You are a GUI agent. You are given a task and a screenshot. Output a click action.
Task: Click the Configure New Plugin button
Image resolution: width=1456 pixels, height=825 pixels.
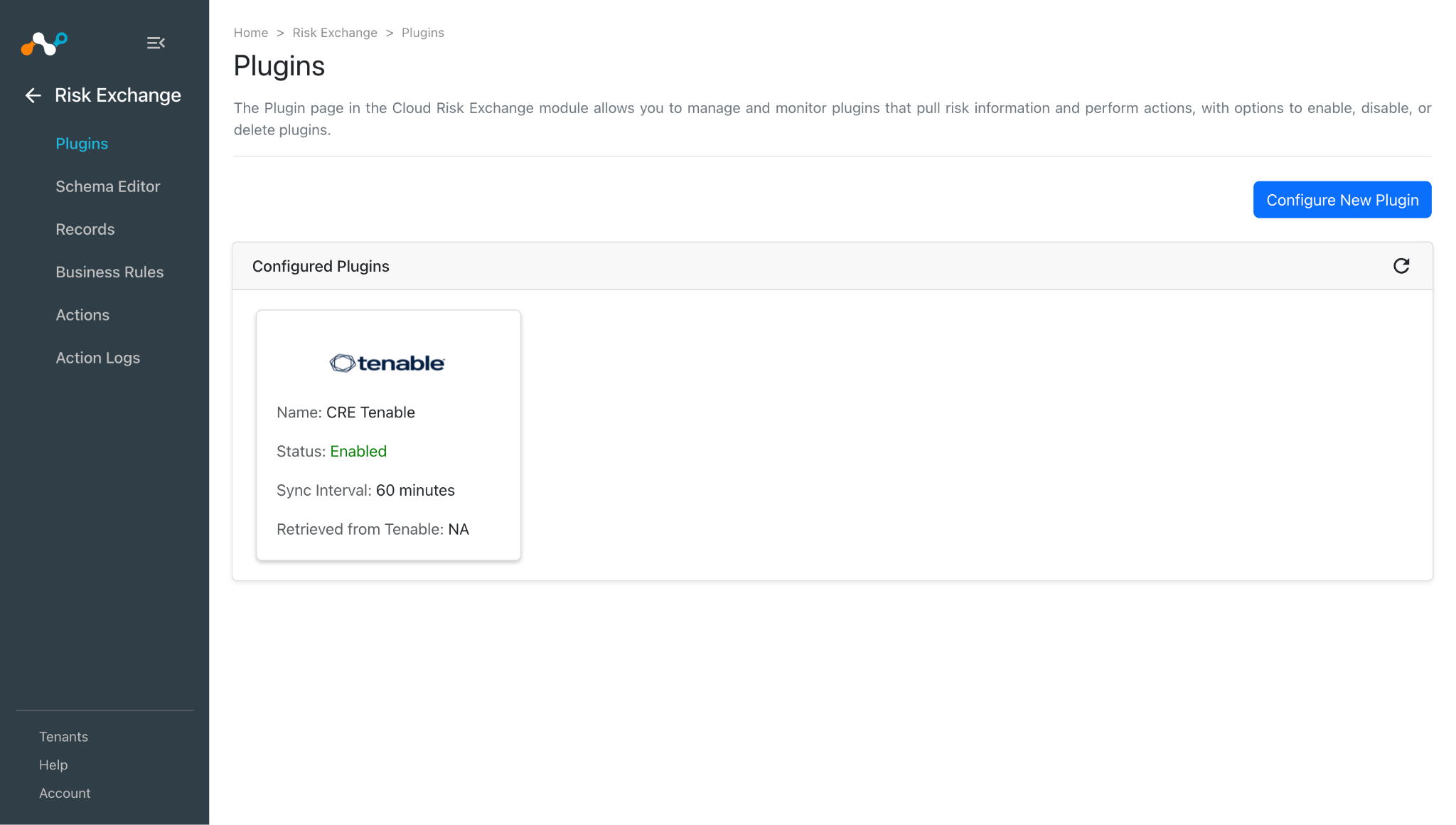1342,200
